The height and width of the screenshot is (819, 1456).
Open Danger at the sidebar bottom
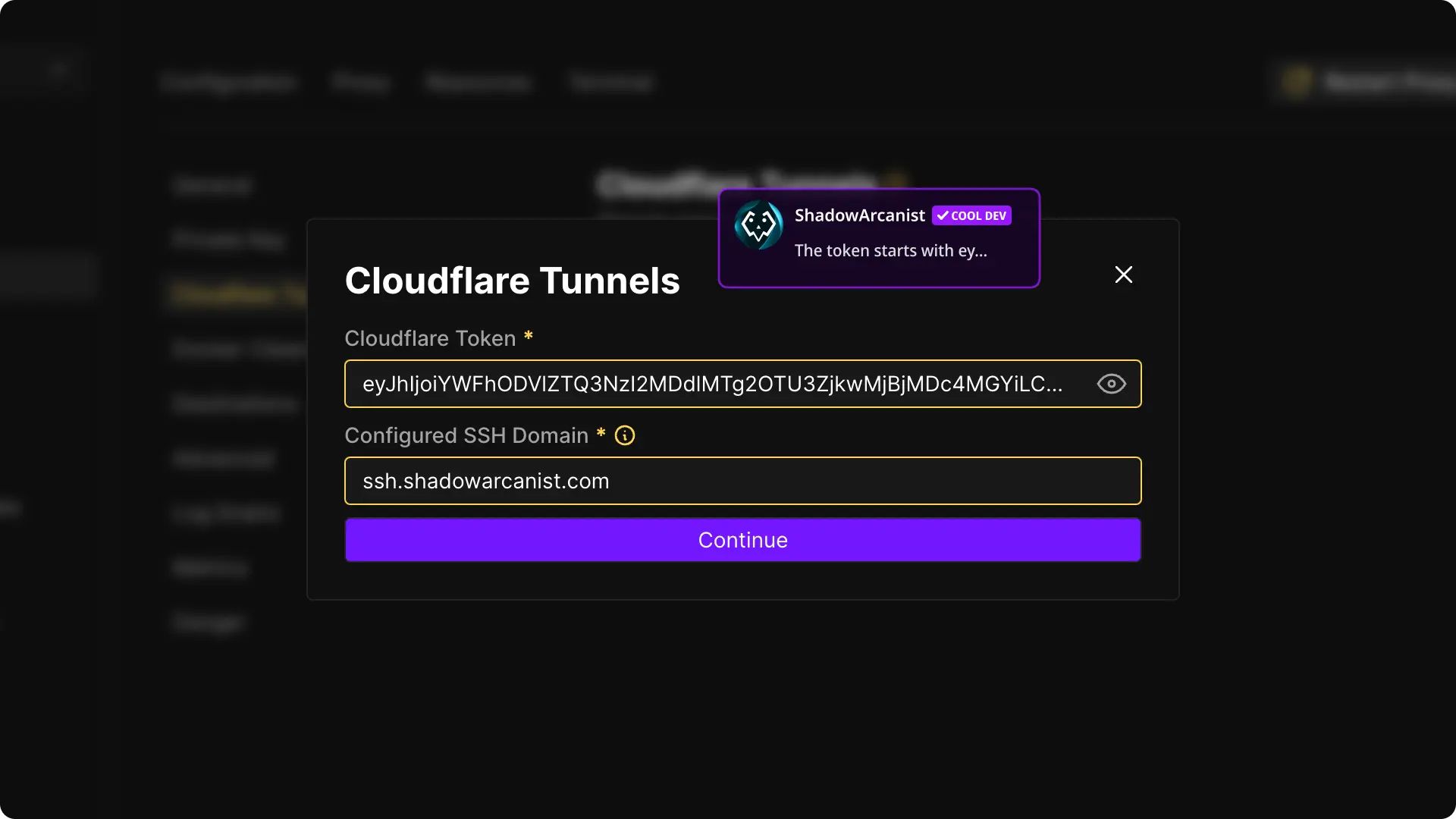coord(208,623)
